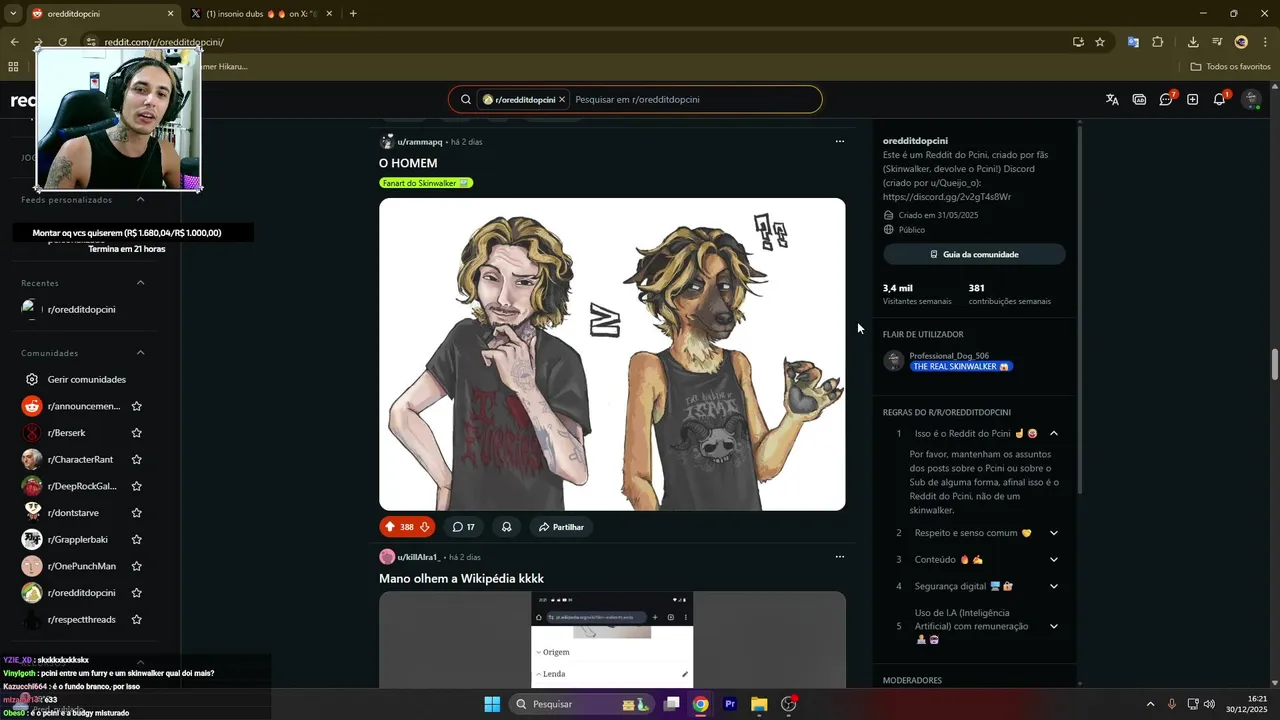Bookmark this page with the star icon
Viewport: 1280px width, 720px height.
[1100, 42]
